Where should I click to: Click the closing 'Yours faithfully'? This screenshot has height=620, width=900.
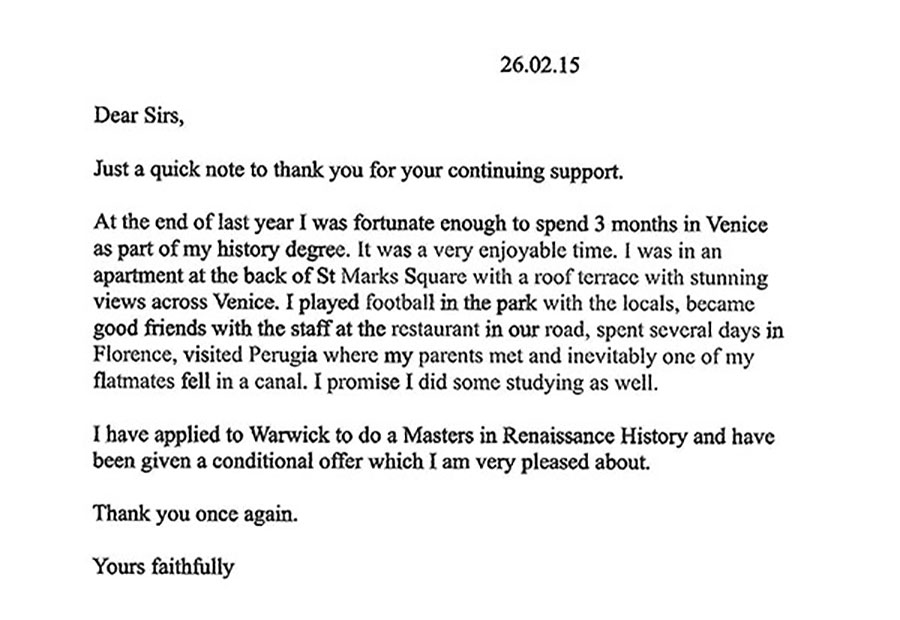tap(164, 567)
